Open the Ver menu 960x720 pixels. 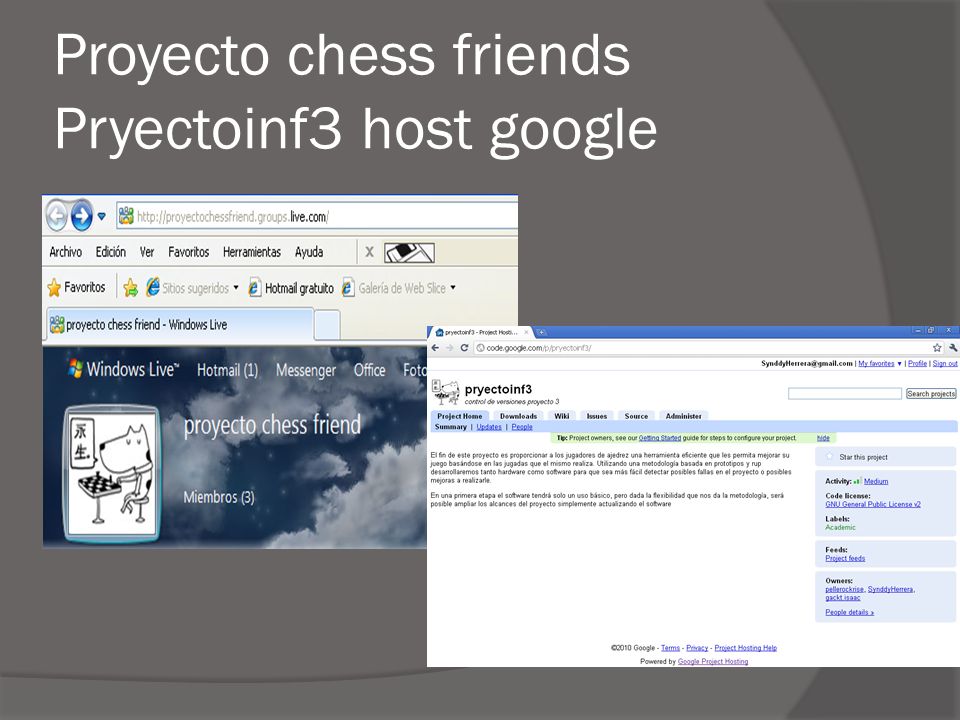coord(147,252)
